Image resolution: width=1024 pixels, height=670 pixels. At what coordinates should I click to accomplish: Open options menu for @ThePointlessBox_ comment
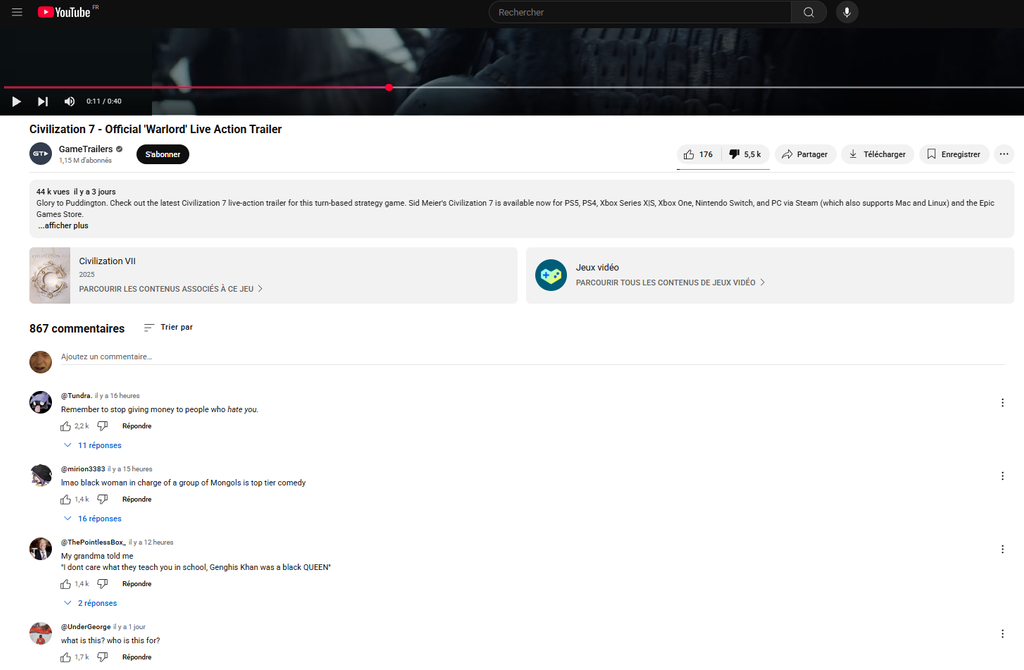(1002, 549)
